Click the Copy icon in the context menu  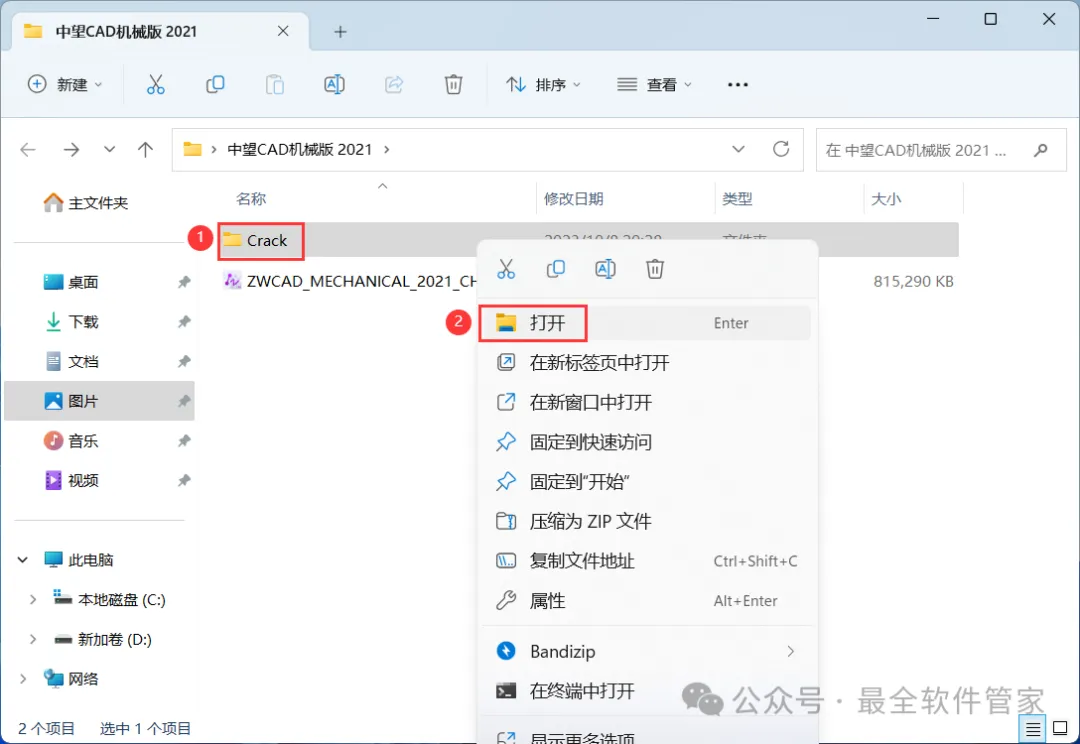click(556, 269)
